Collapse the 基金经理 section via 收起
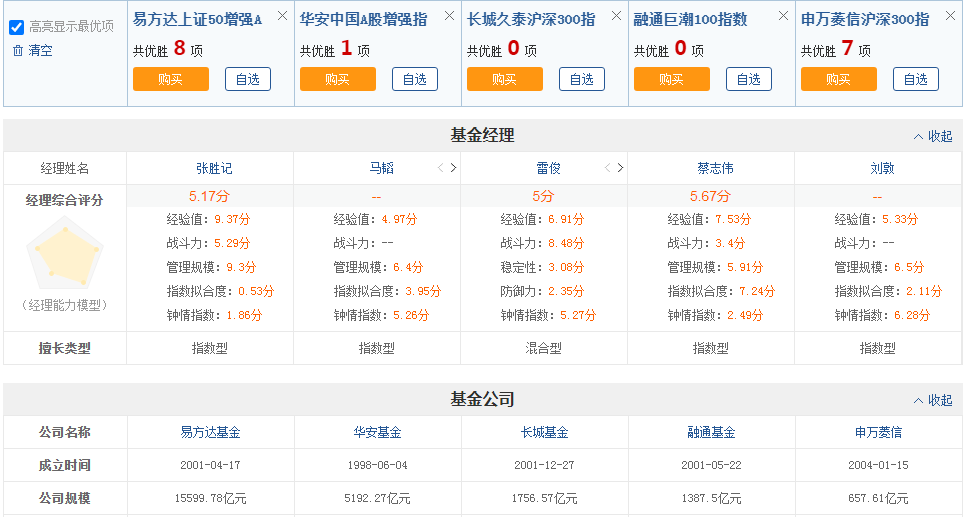This screenshot has width=963, height=517. pyautogui.click(x=933, y=136)
